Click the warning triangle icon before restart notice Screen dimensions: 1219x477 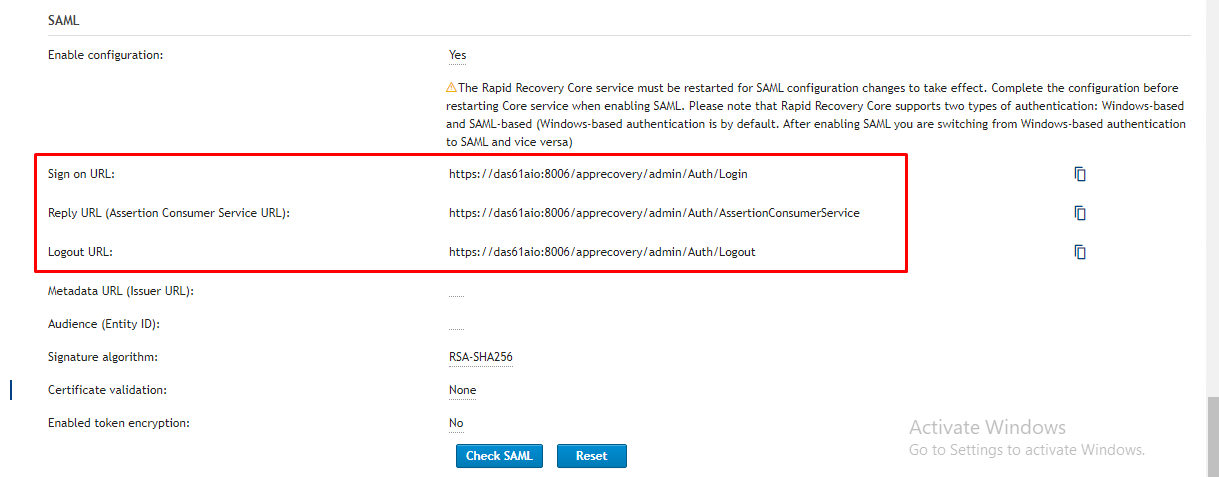451,88
